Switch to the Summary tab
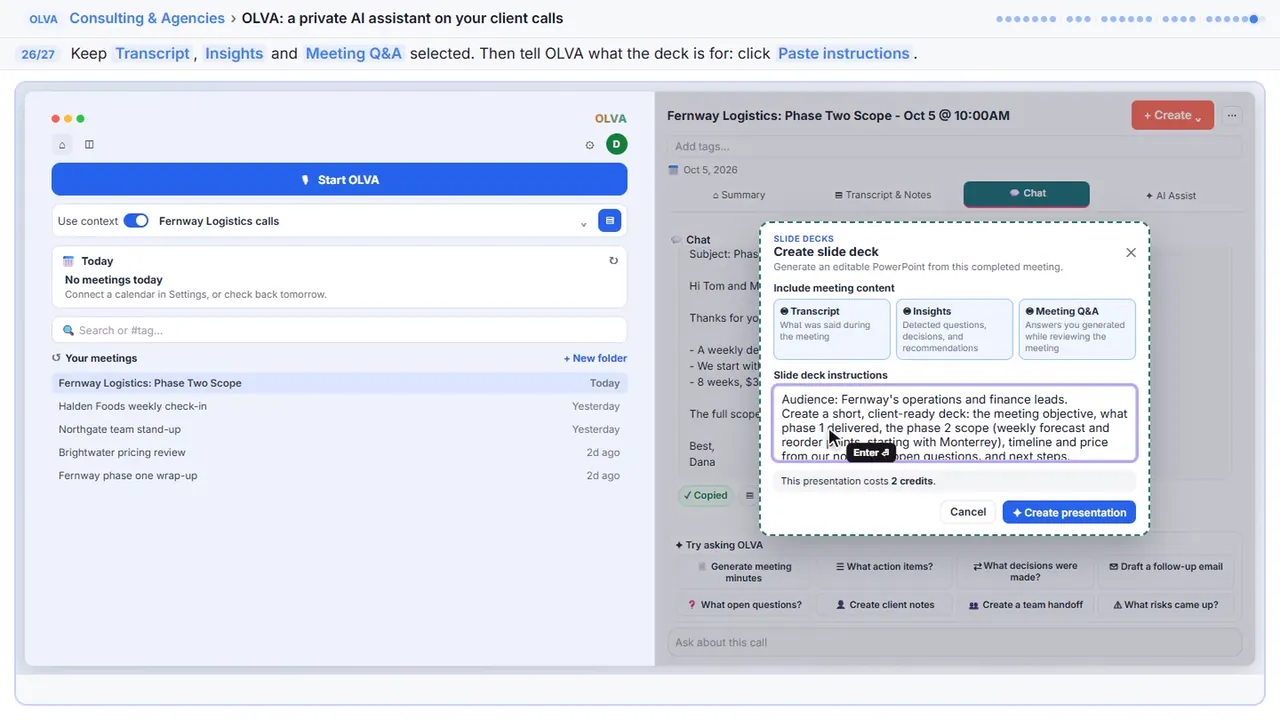Screen dimensions: 1280x720 click(x=738, y=195)
